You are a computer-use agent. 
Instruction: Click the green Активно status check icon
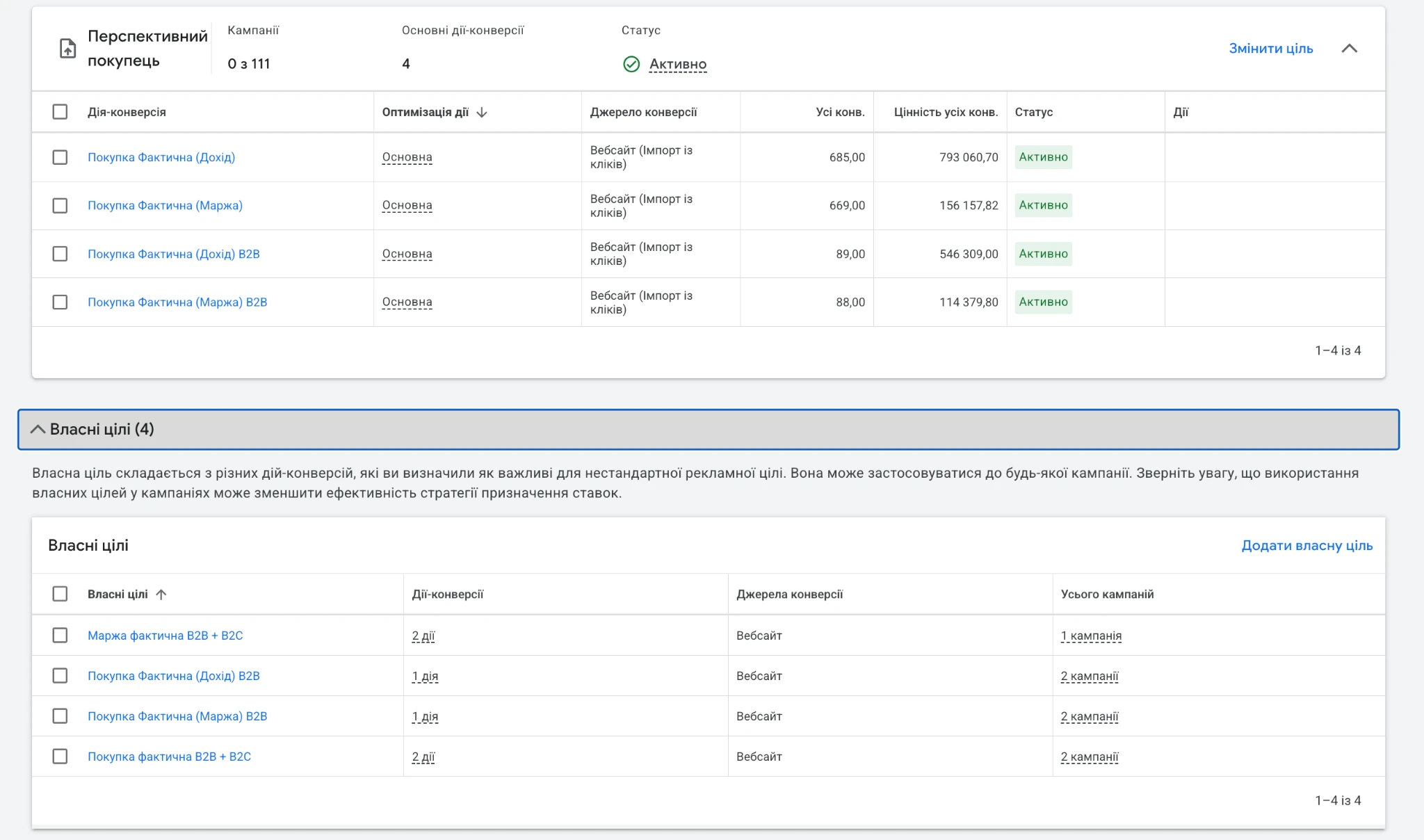coord(631,64)
